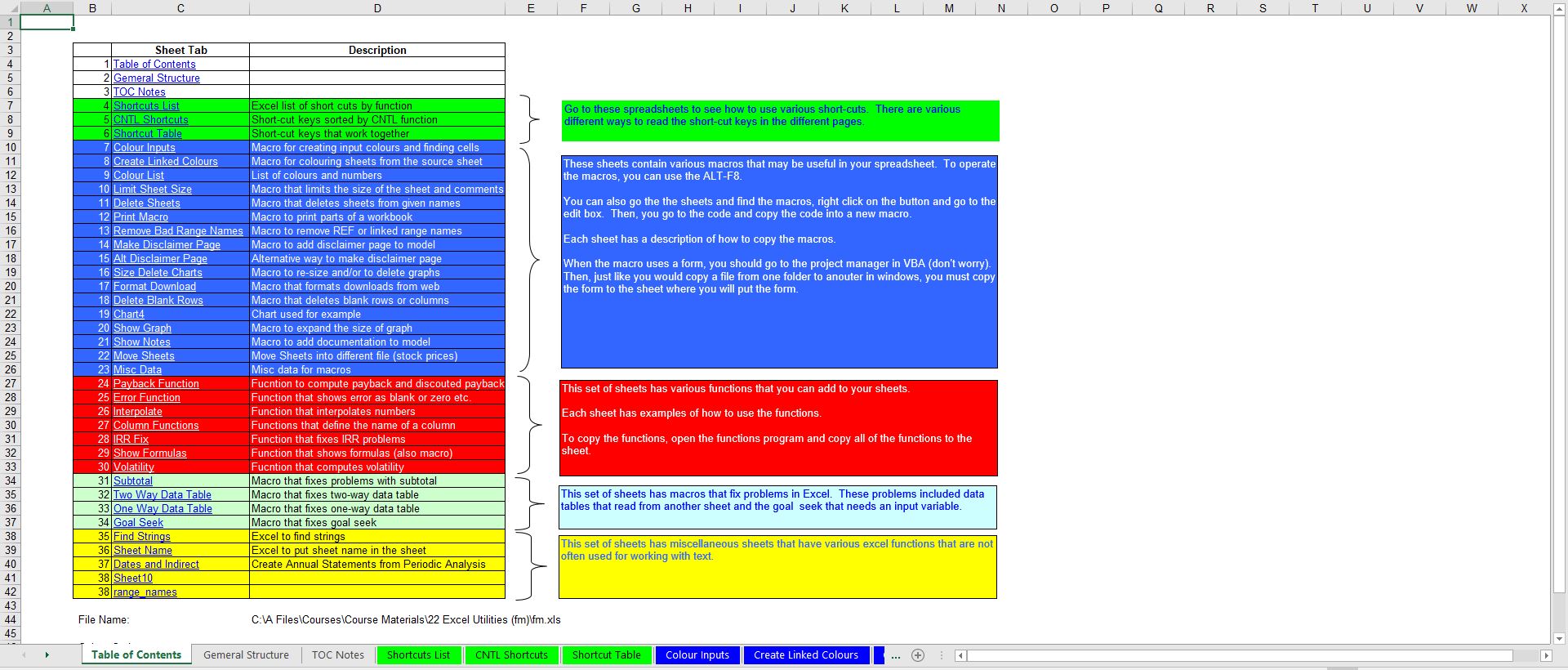
Task: Go to previous sheet tab using left arrow
Action: point(24,655)
